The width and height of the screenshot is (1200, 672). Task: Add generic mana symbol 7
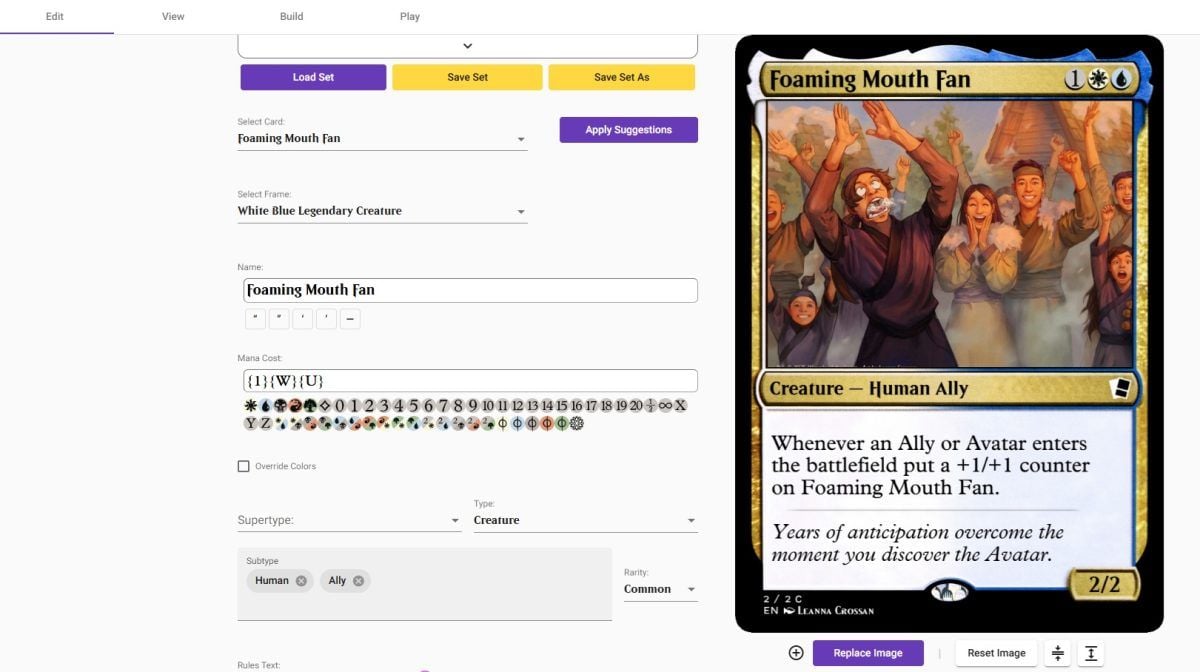pyautogui.click(x=443, y=406)
